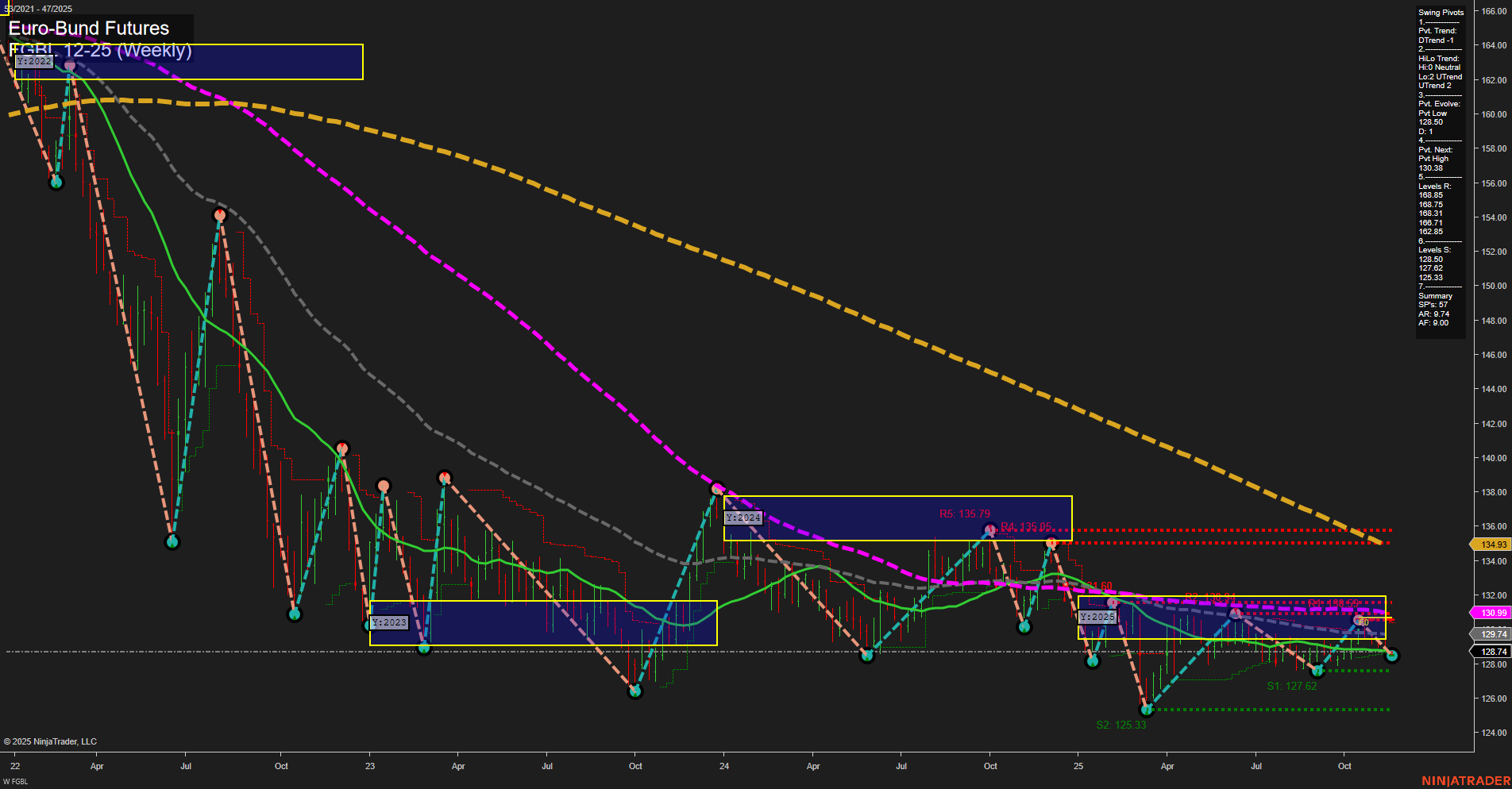The height and width of the screenshot is (789, 1512).
Task: Select the Y:2023 year badge
Action: (x=388, y=622)
